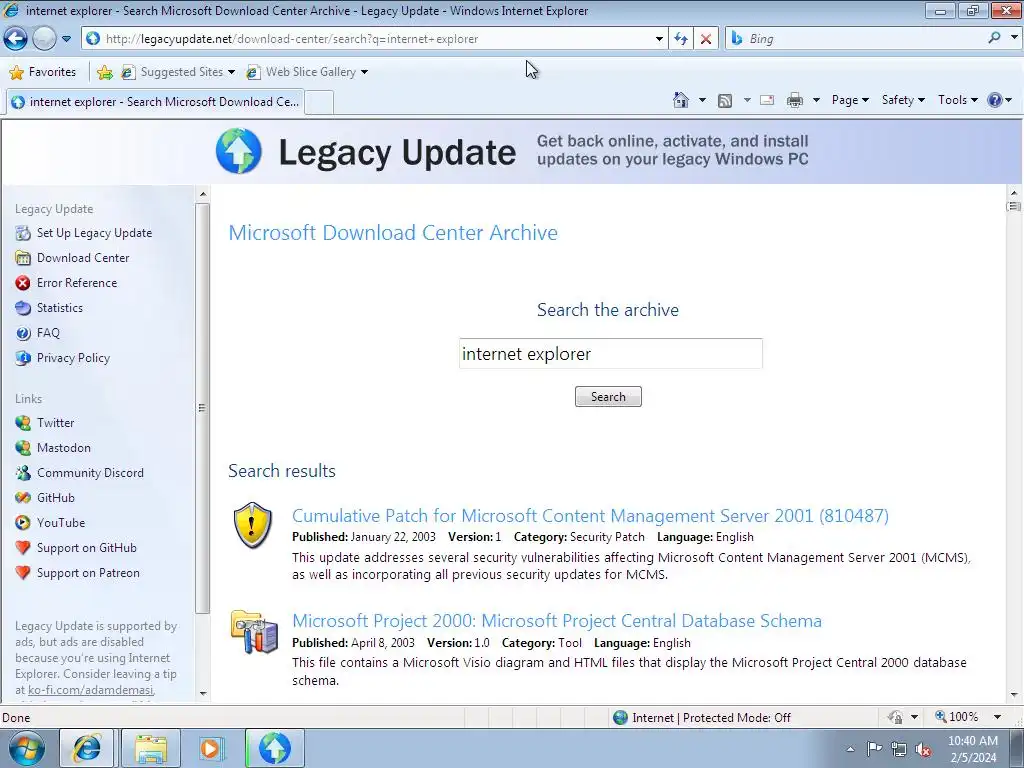
Task: Click the Bing search magnifier icon
Action: tap(995, 38)
